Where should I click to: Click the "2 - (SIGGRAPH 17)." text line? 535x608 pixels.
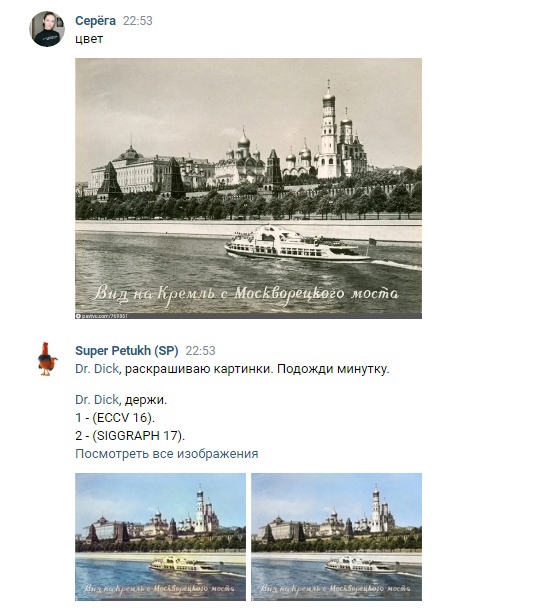130,436
